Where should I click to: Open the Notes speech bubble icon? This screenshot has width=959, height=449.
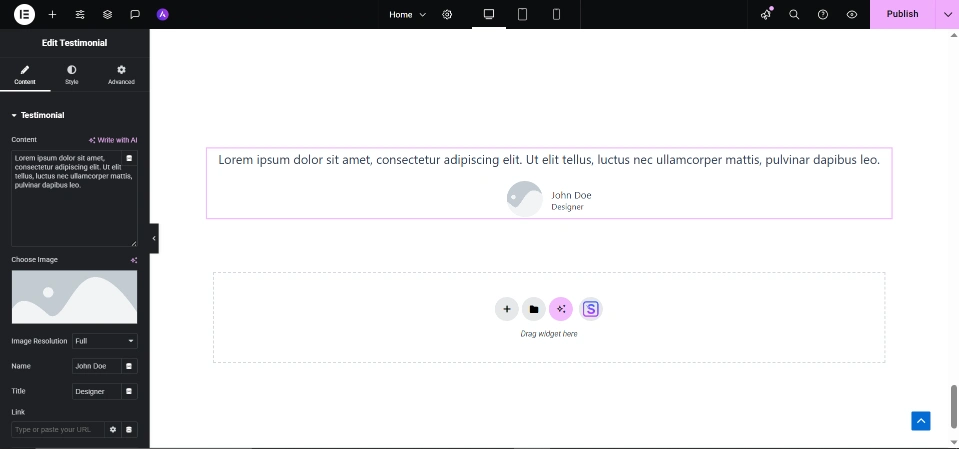tap(135, 14)
